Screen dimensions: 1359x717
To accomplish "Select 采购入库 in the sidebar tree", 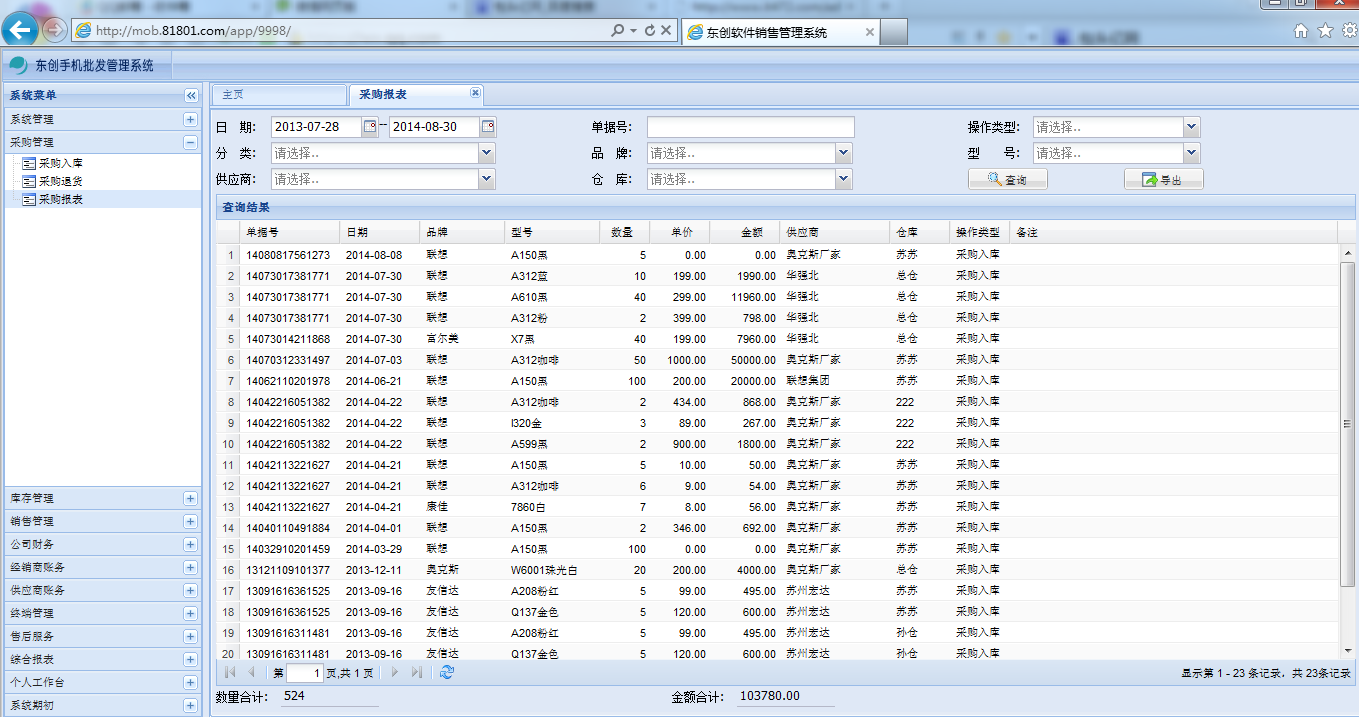I will tap(60, 163).
